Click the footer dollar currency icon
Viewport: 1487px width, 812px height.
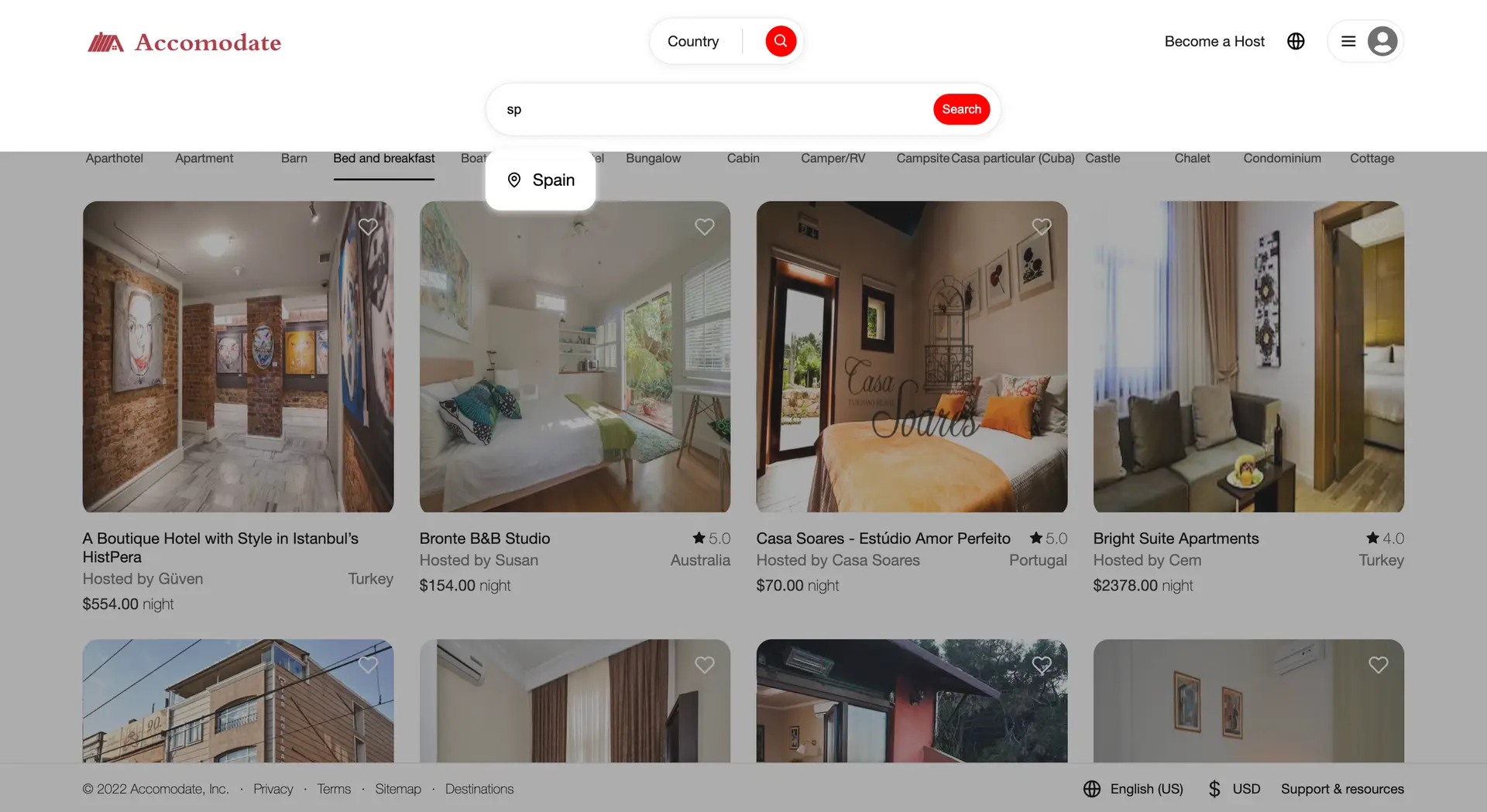click(1214, 789)
